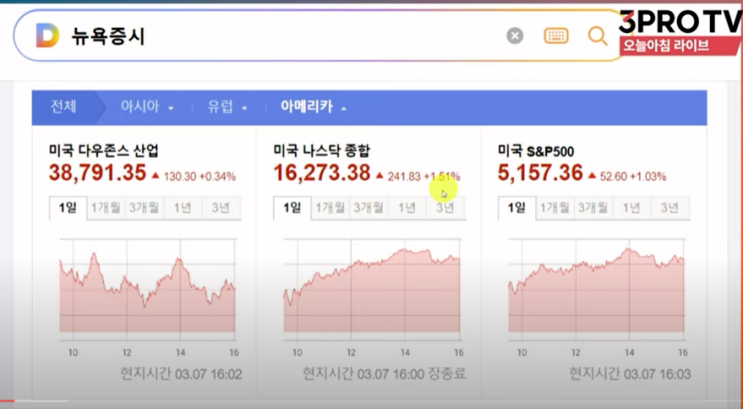Select the 전체 tab
Screen dimensions: 743x409
click(x=63, y=107)
